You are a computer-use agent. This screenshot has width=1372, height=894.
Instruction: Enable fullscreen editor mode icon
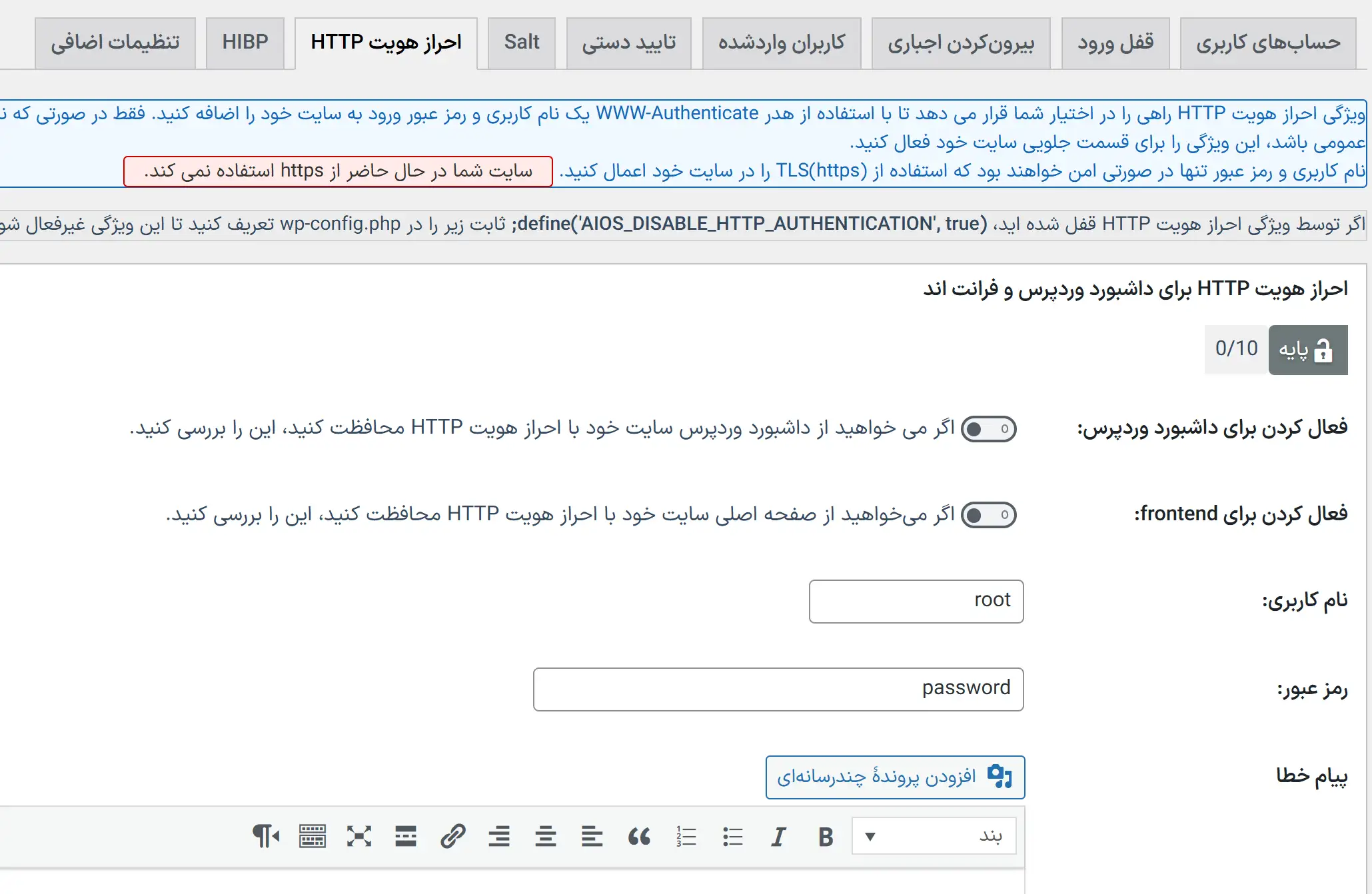click(358, 837)
